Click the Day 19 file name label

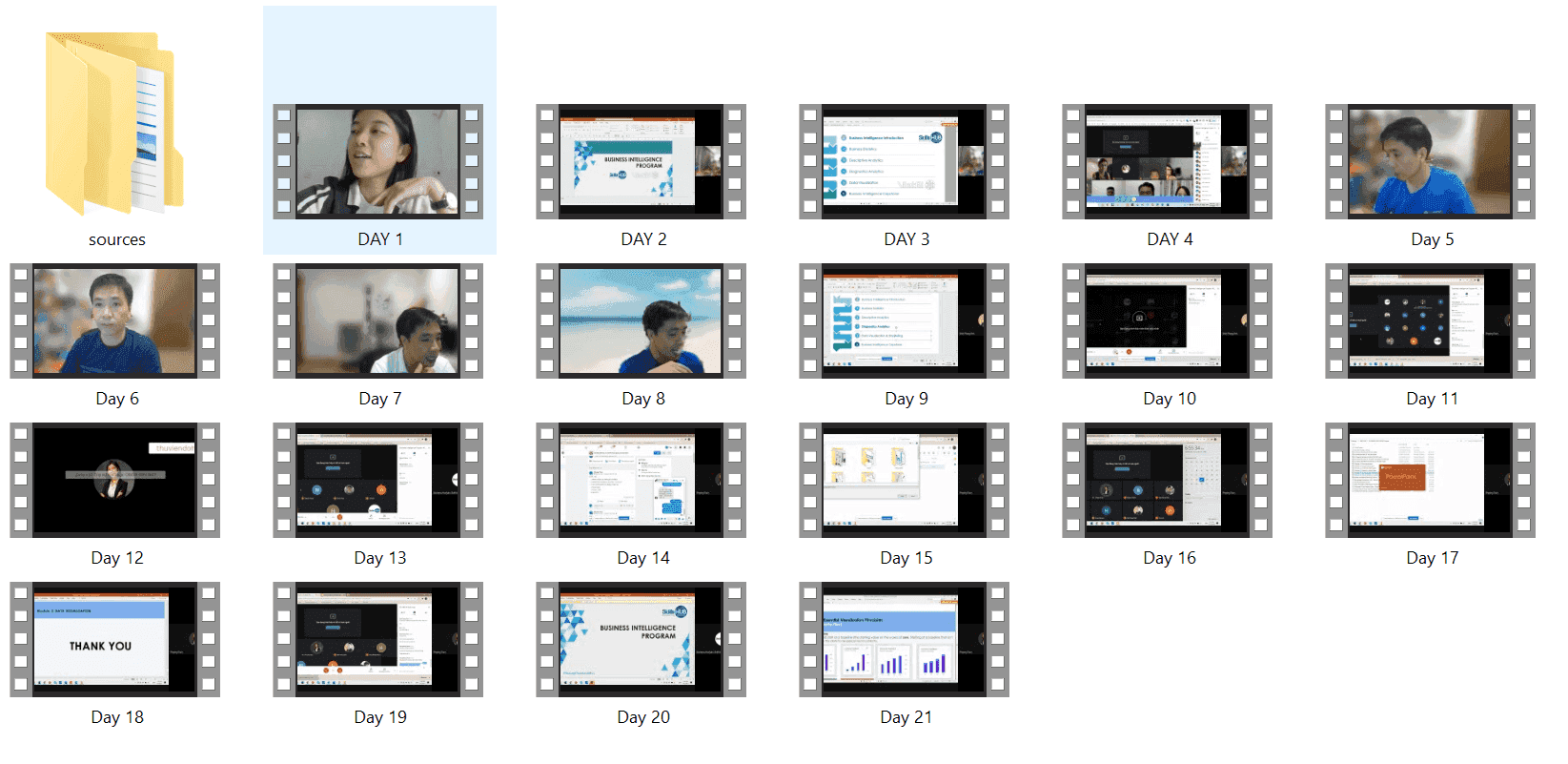(x=380, y=717)
